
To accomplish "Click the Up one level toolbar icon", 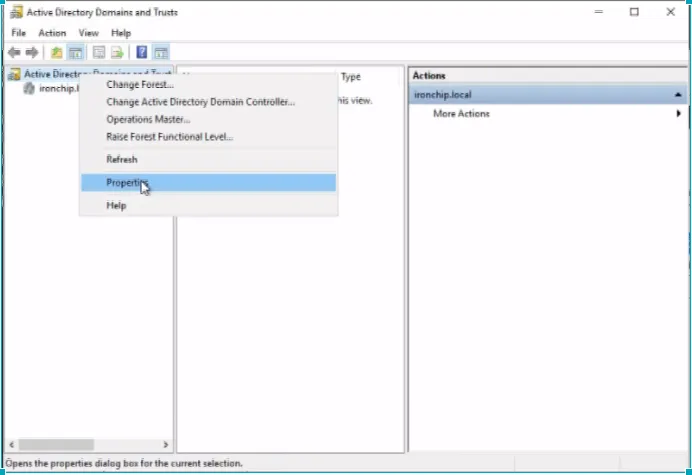I will click(56, 53).
